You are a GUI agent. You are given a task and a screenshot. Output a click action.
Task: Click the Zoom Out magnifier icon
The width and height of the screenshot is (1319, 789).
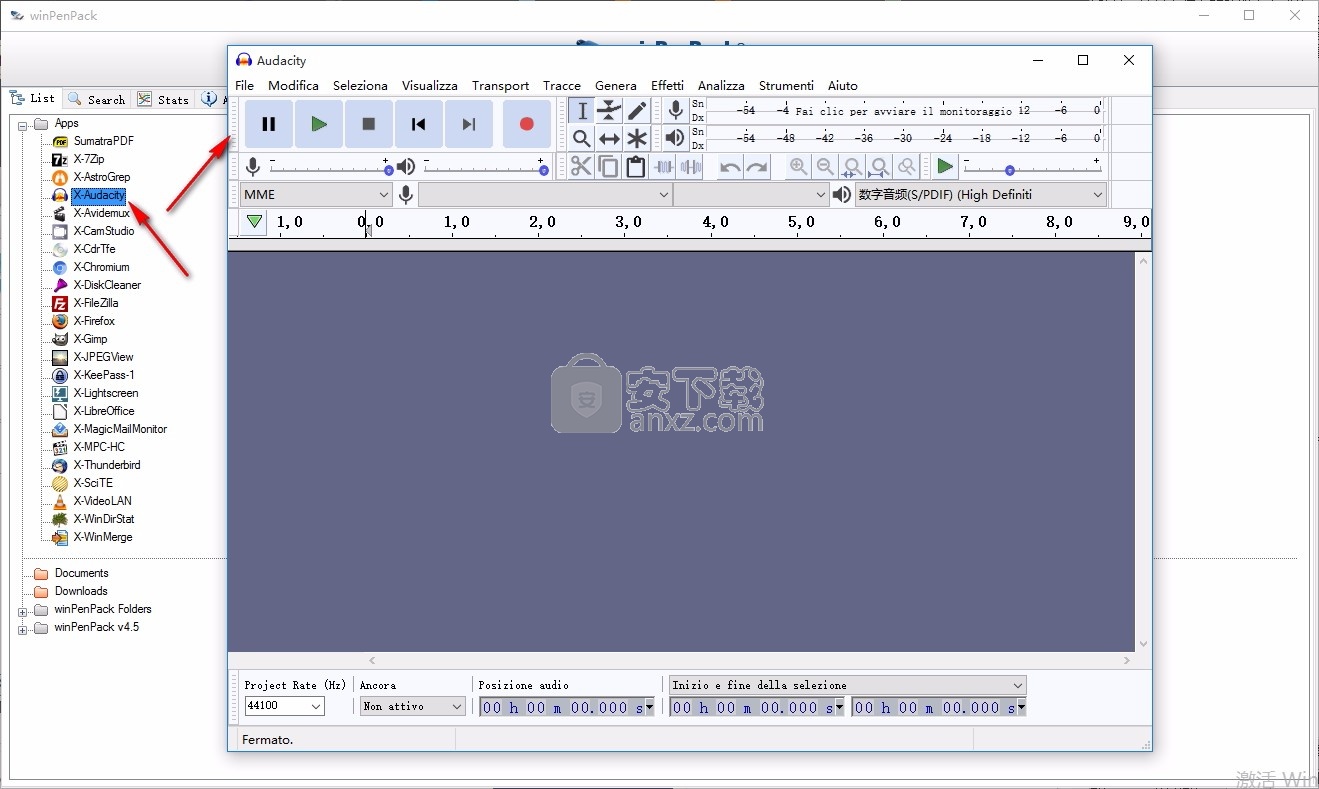point(825,166)
